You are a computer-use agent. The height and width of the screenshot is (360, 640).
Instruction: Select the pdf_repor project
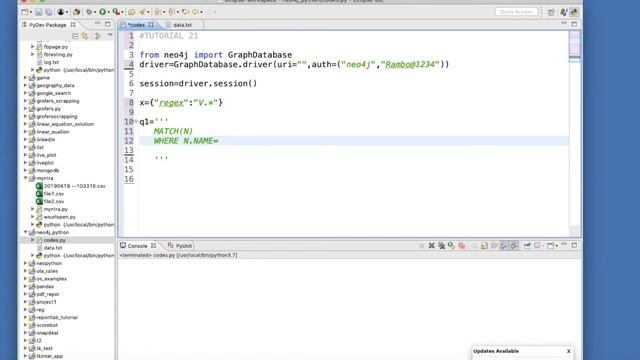pos(48,294)
